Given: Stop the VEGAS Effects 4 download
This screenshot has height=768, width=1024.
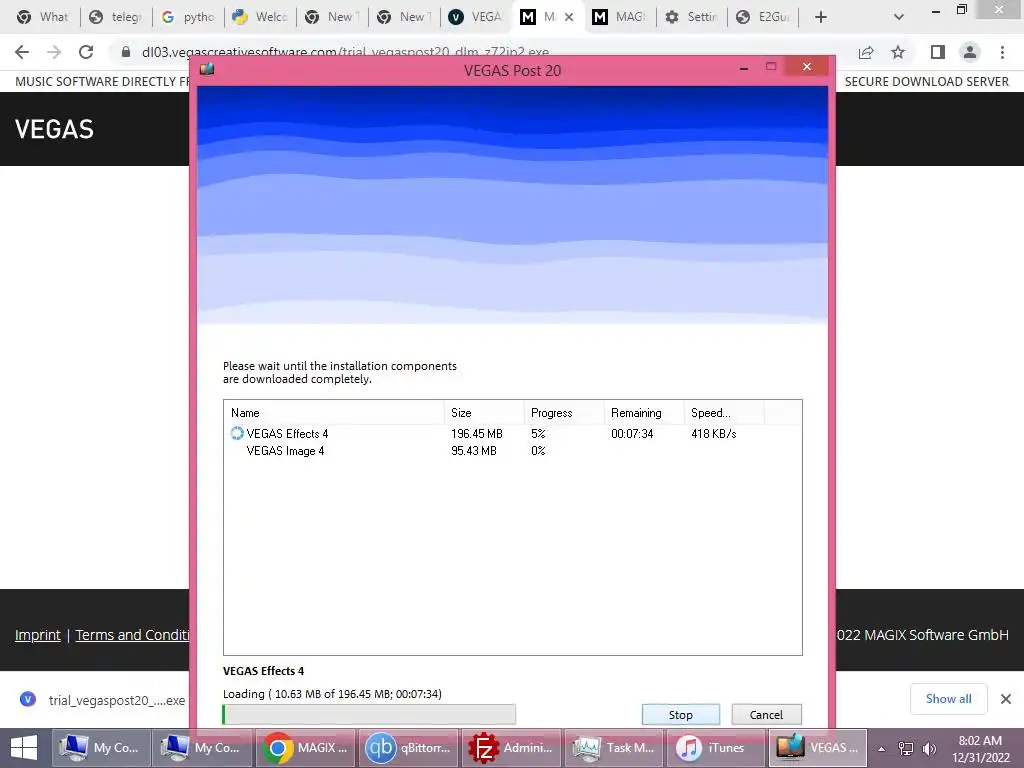Looking at the screenshot, I should click(x=680, y=714).
